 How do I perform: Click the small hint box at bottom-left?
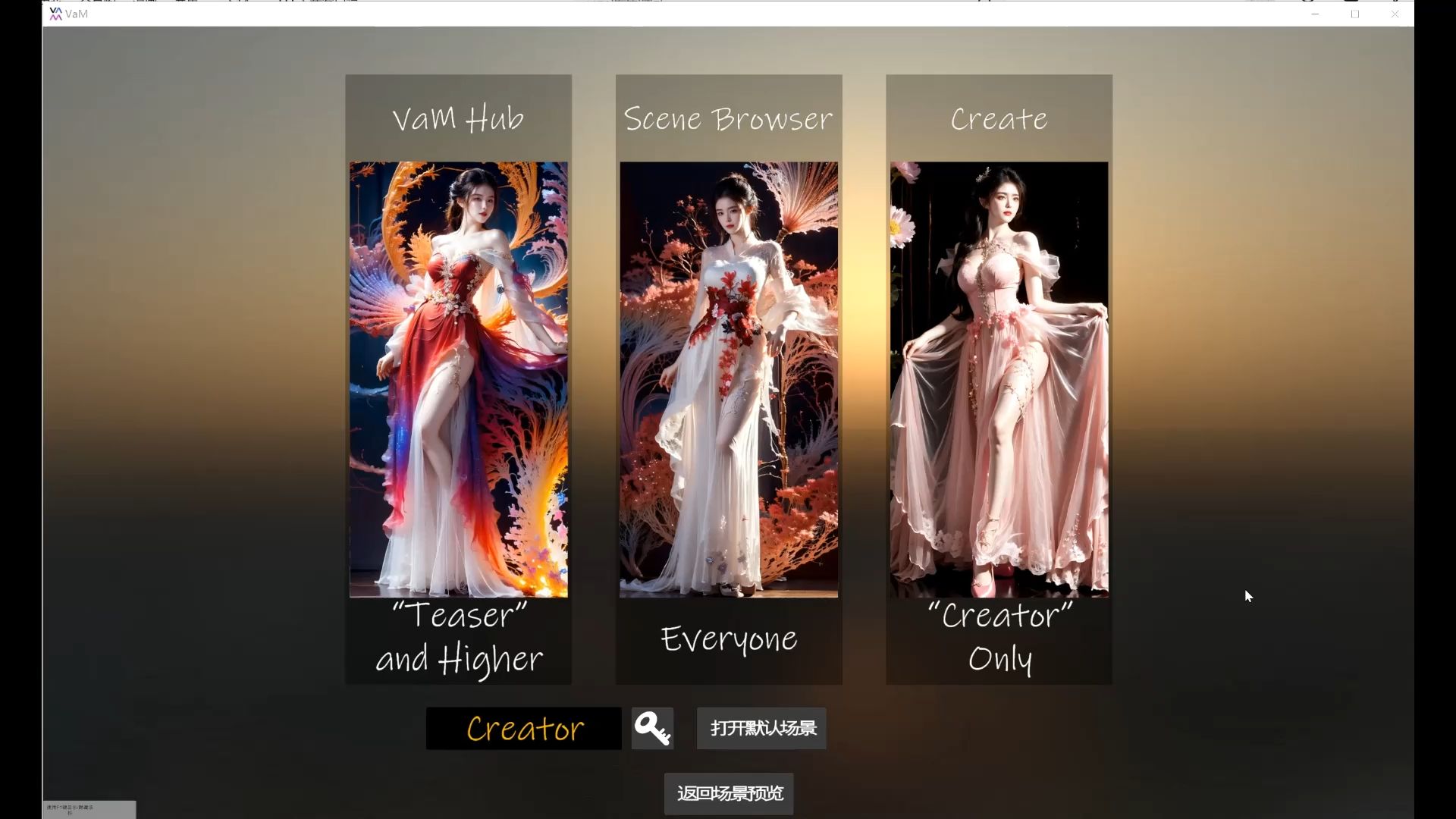89,809
